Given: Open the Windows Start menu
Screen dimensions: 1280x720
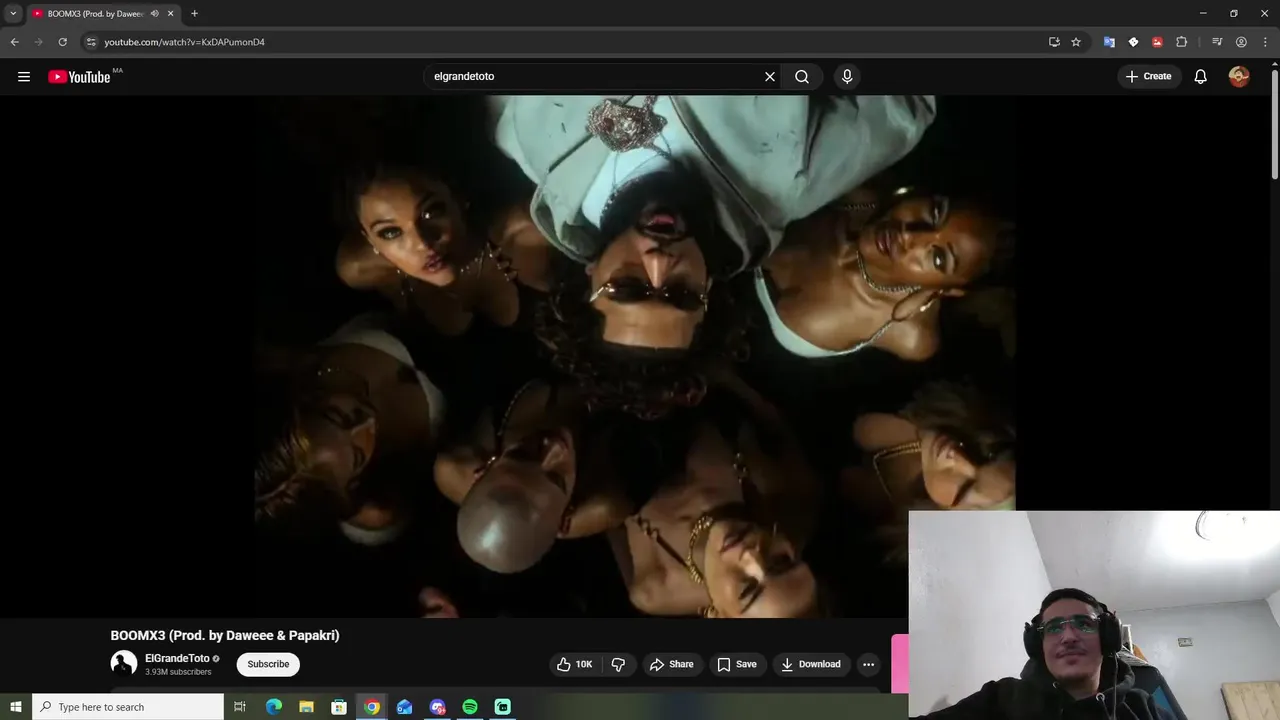Looking at the screenshot, I should (15, 707).
